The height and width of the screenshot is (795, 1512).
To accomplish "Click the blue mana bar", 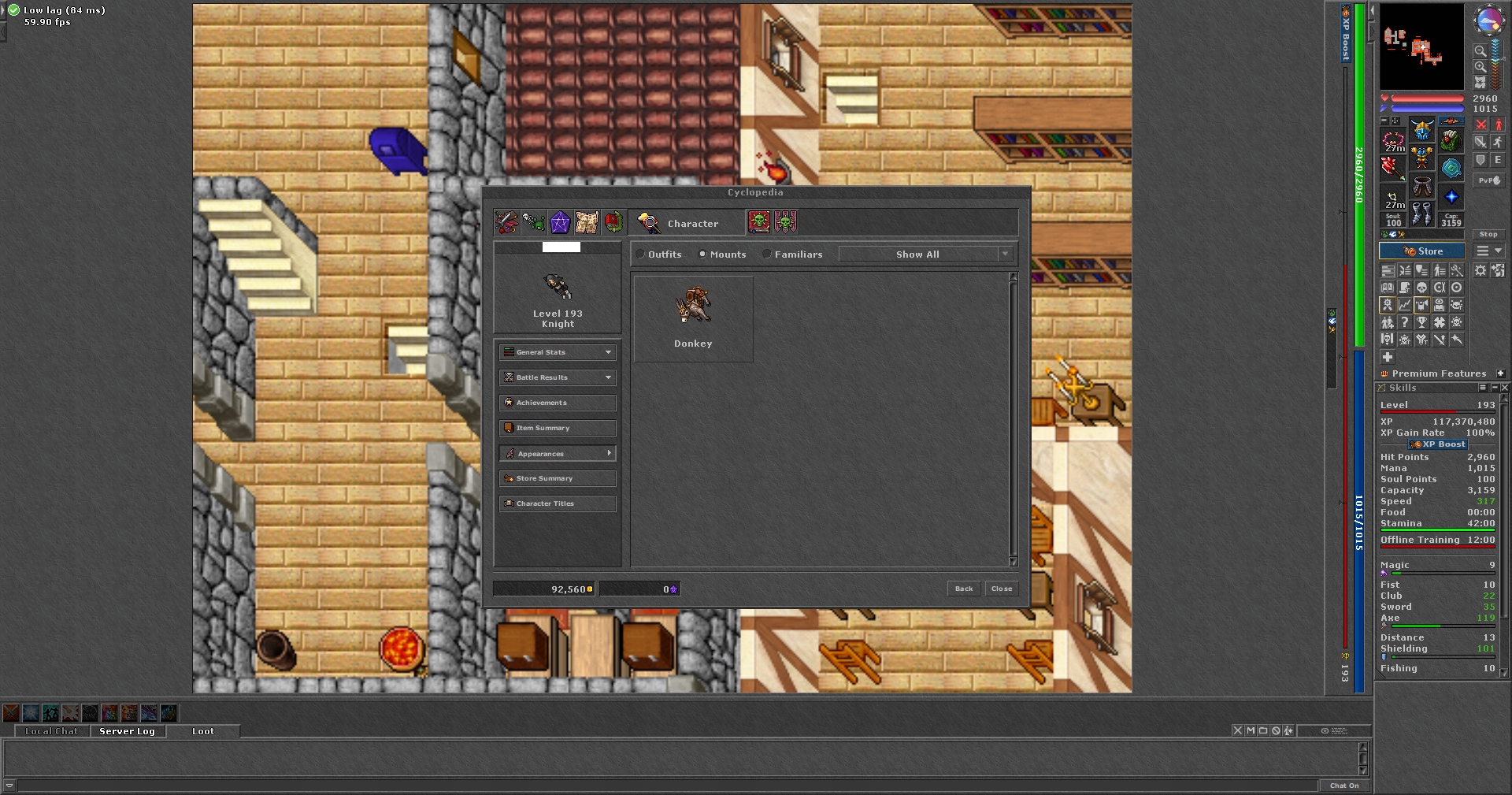I will pyautogui.click(x=1428, y=109).
